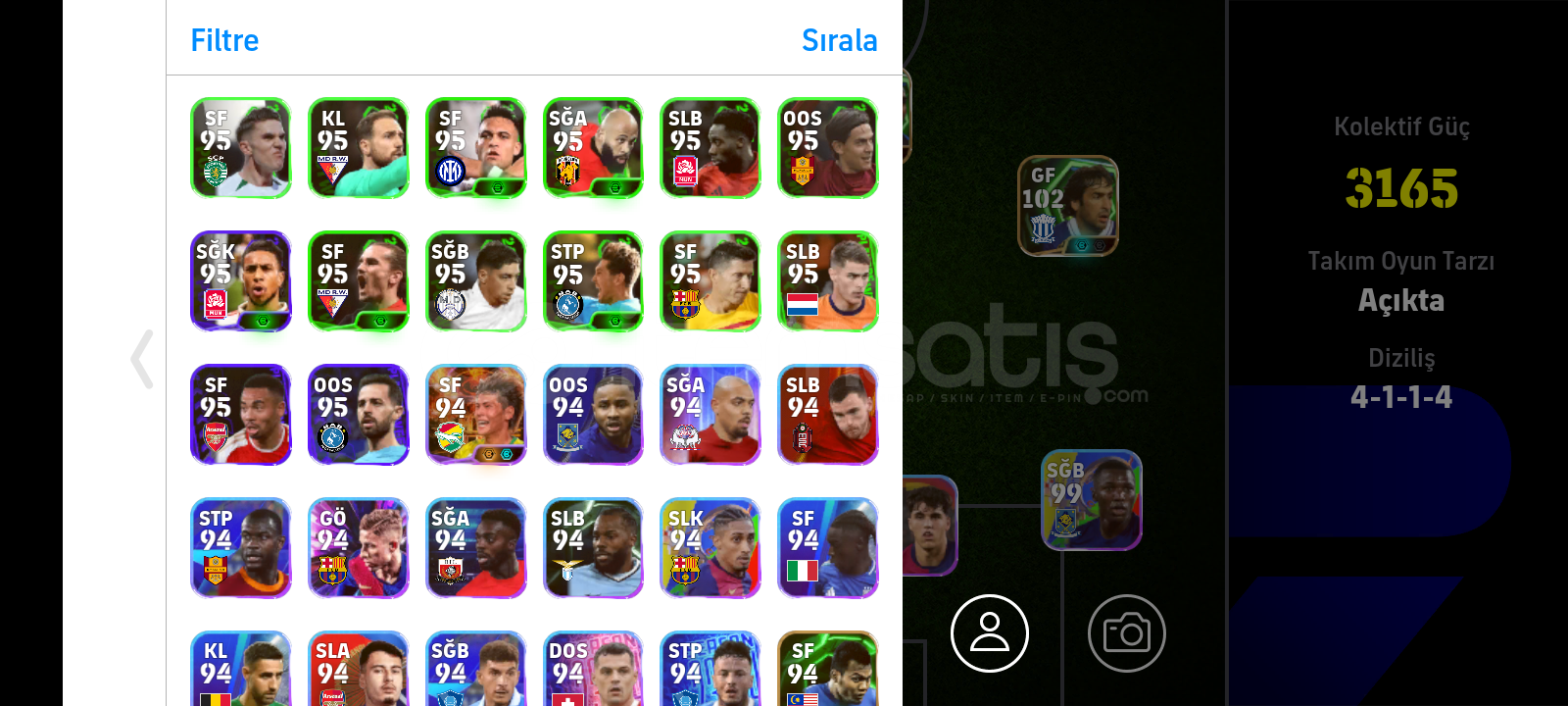1568x706 pixels.
Task: Select SLK 94 Barcelona player card
Action: pyautogui.click(x=710, y=548)
